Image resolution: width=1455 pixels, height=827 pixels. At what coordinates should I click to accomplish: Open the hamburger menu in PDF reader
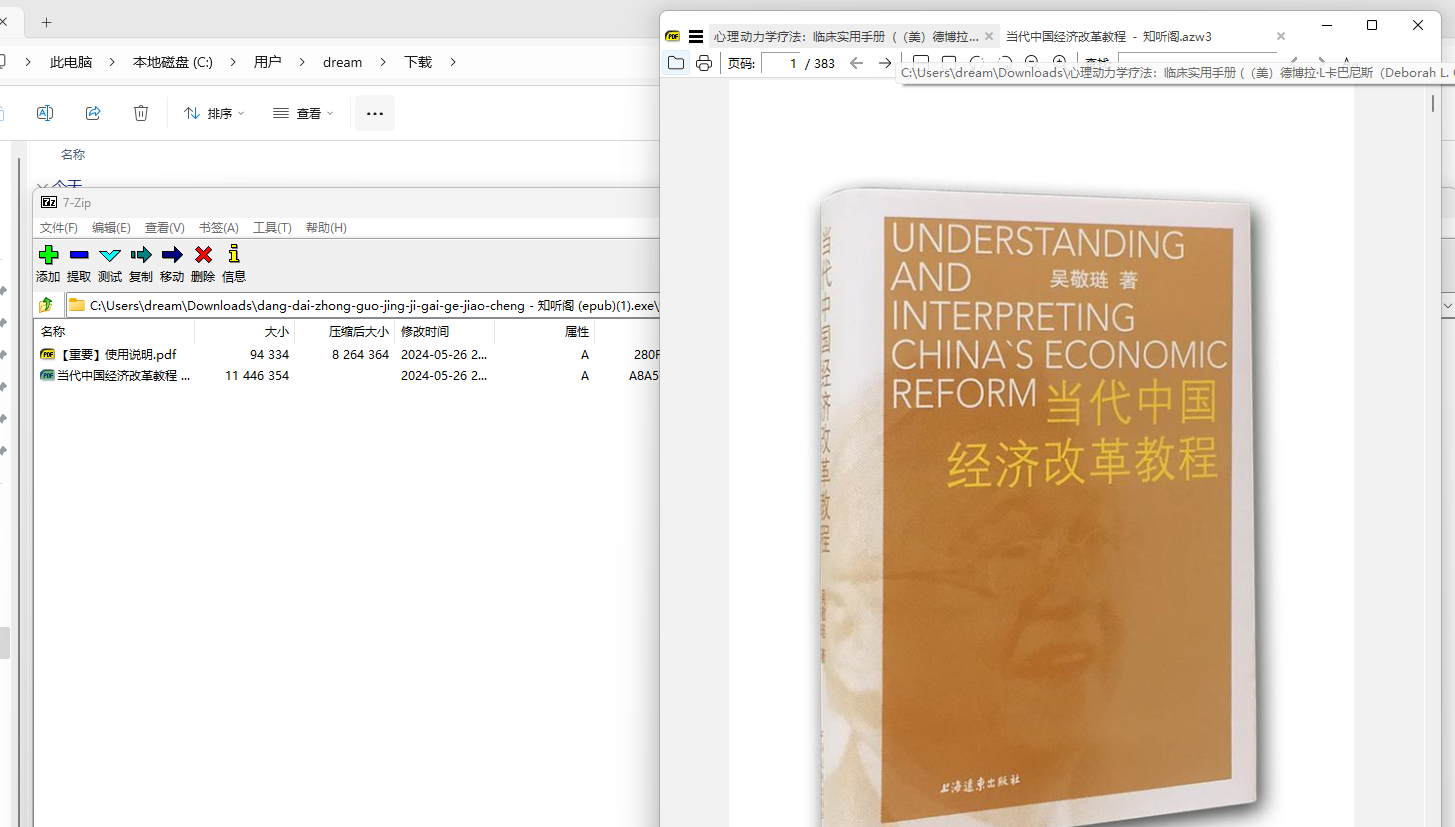tap(696, 36)
